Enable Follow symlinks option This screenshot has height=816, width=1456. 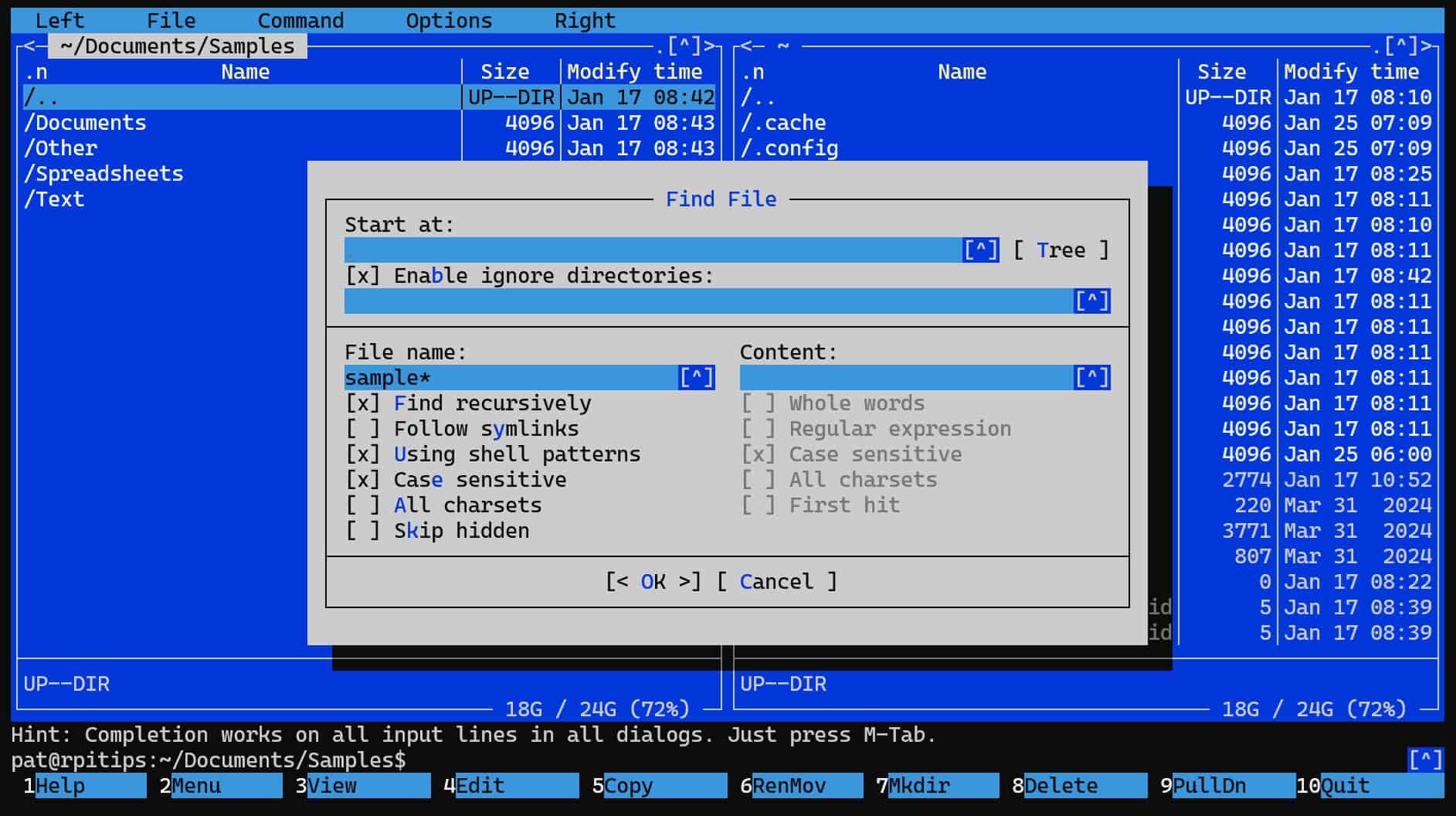coord(363,429)
